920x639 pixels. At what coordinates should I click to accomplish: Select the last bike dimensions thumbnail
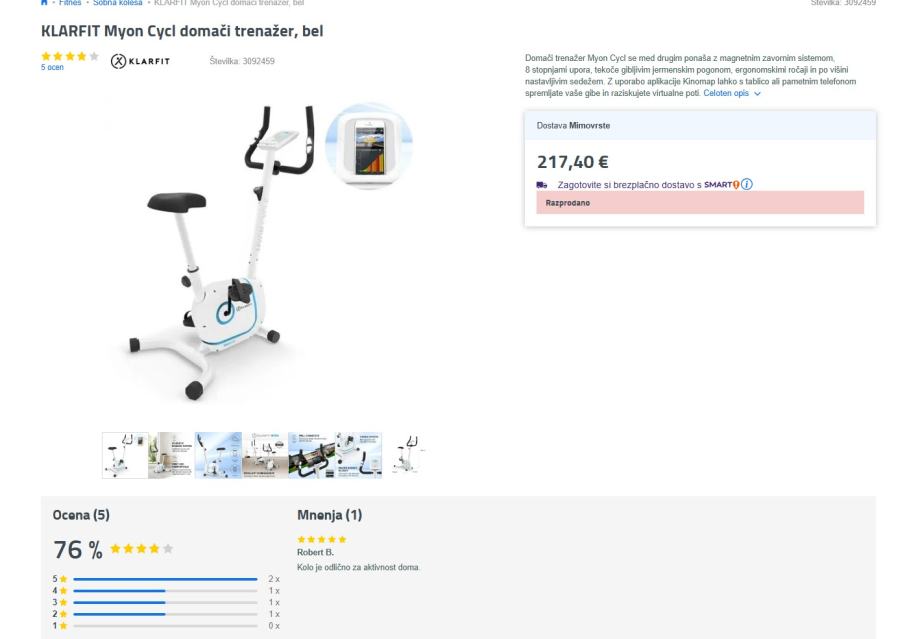click(405, 455)
